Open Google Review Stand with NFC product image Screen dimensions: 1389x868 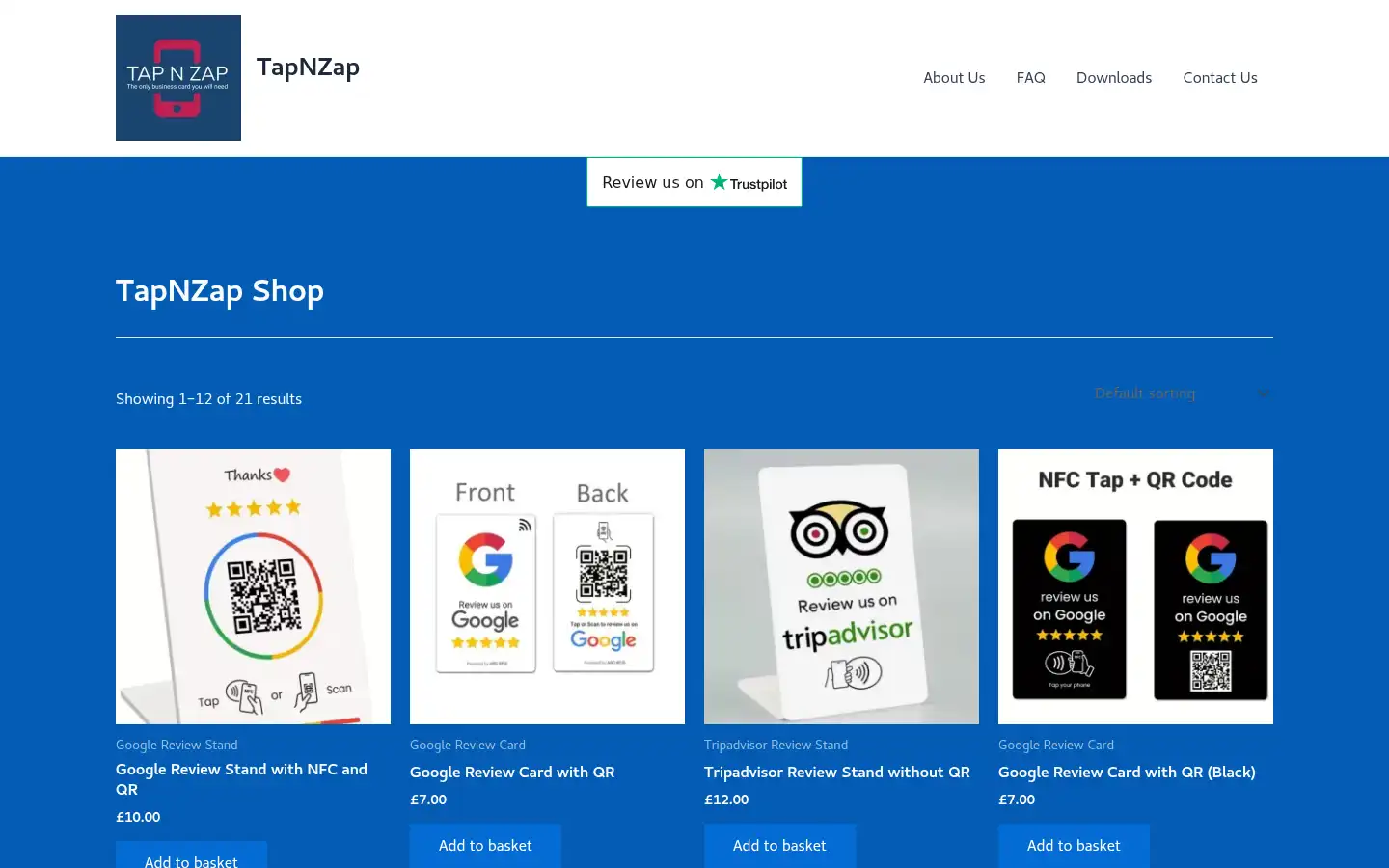click(x=253, y=586)
